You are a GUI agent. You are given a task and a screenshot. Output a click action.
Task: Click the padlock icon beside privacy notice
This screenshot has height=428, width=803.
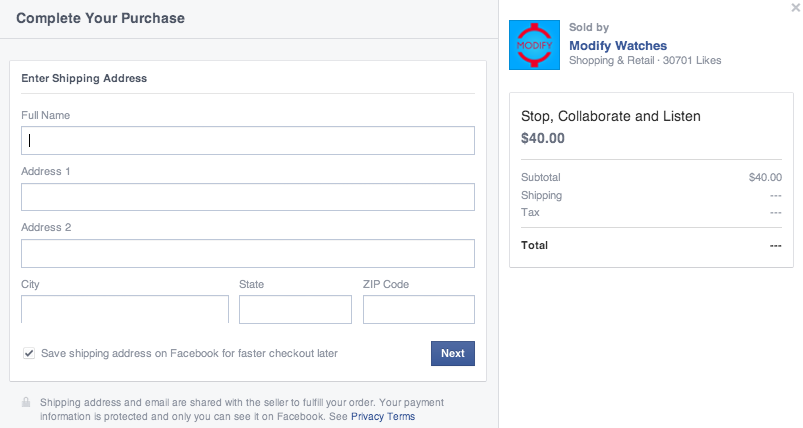point(26,402)
